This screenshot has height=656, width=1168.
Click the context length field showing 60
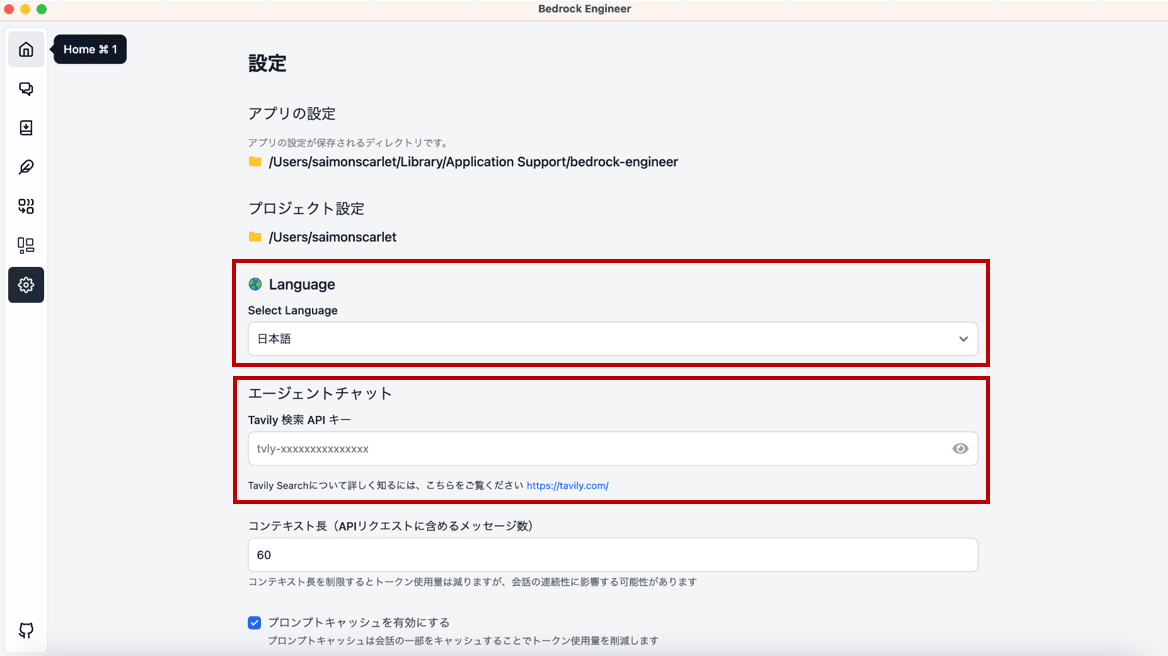pyautogui.click(x=613, y=555)
